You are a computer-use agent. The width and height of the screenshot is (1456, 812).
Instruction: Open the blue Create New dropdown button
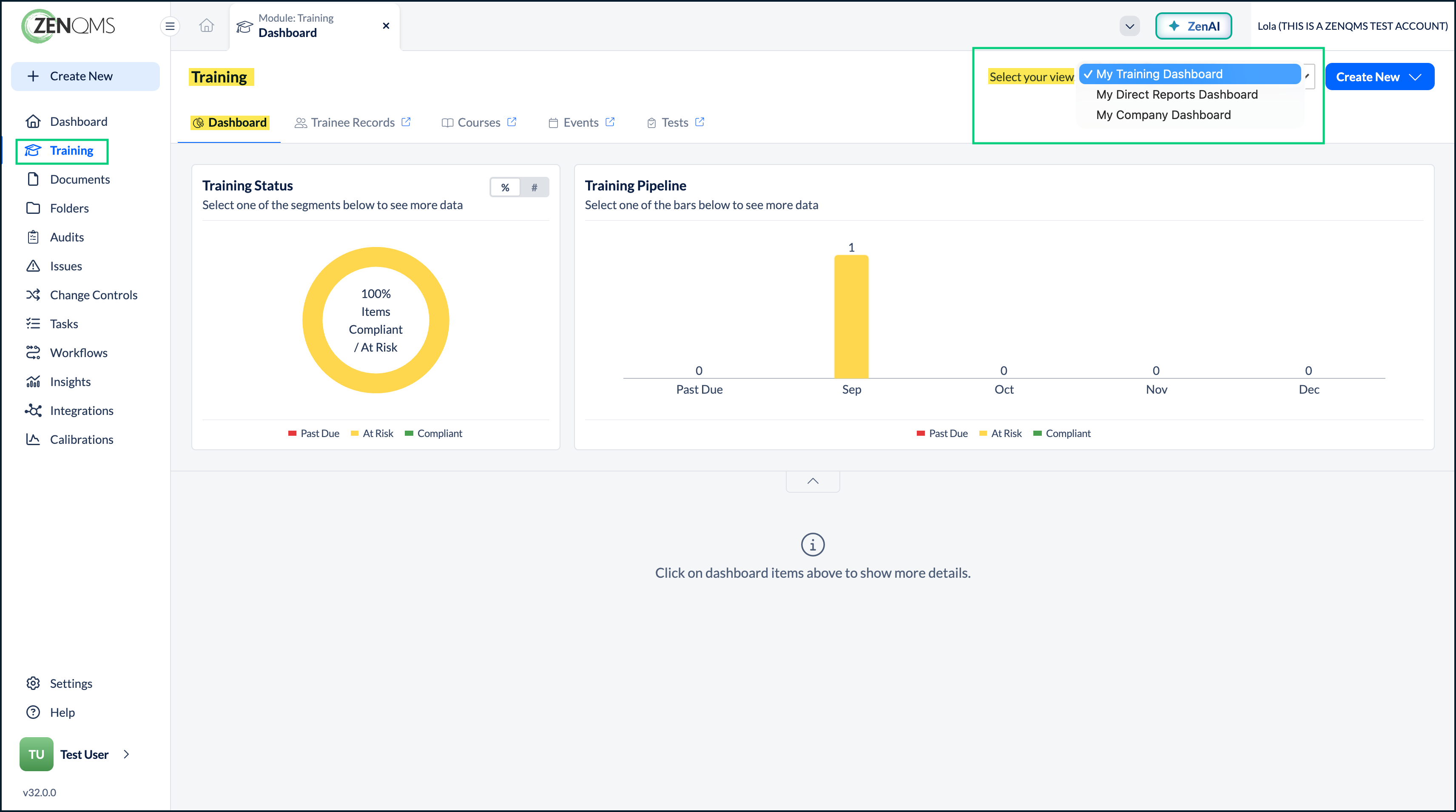point(1380,77)
